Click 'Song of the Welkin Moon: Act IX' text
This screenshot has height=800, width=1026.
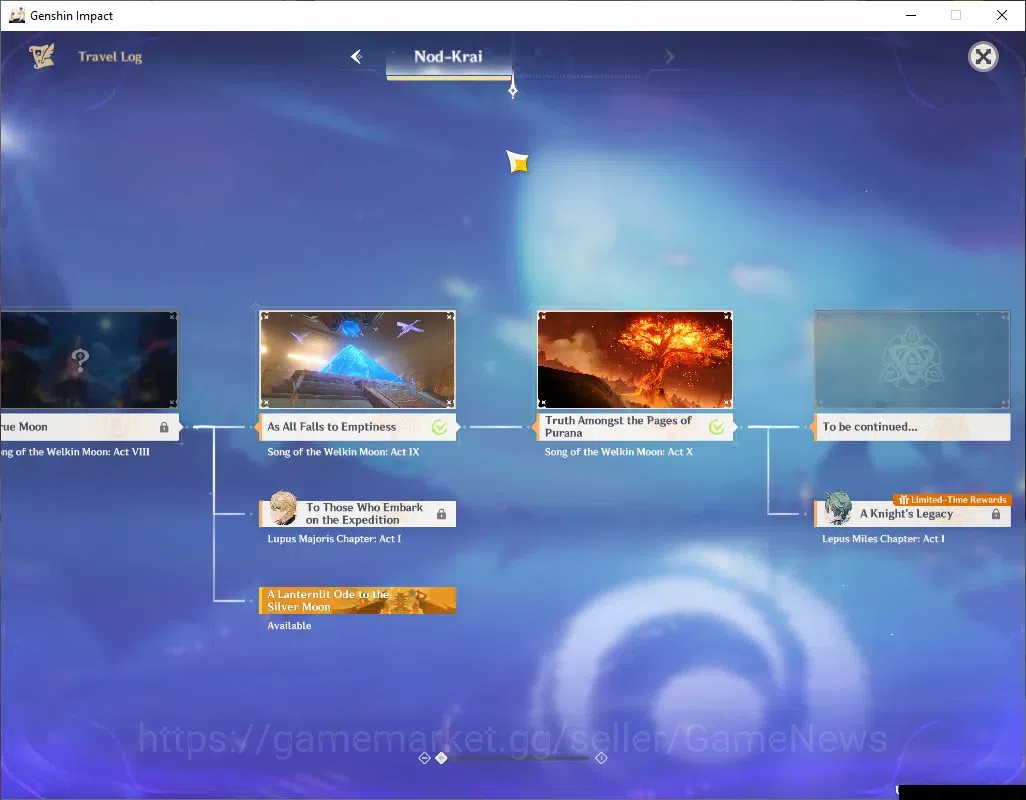tap(343, 452)
